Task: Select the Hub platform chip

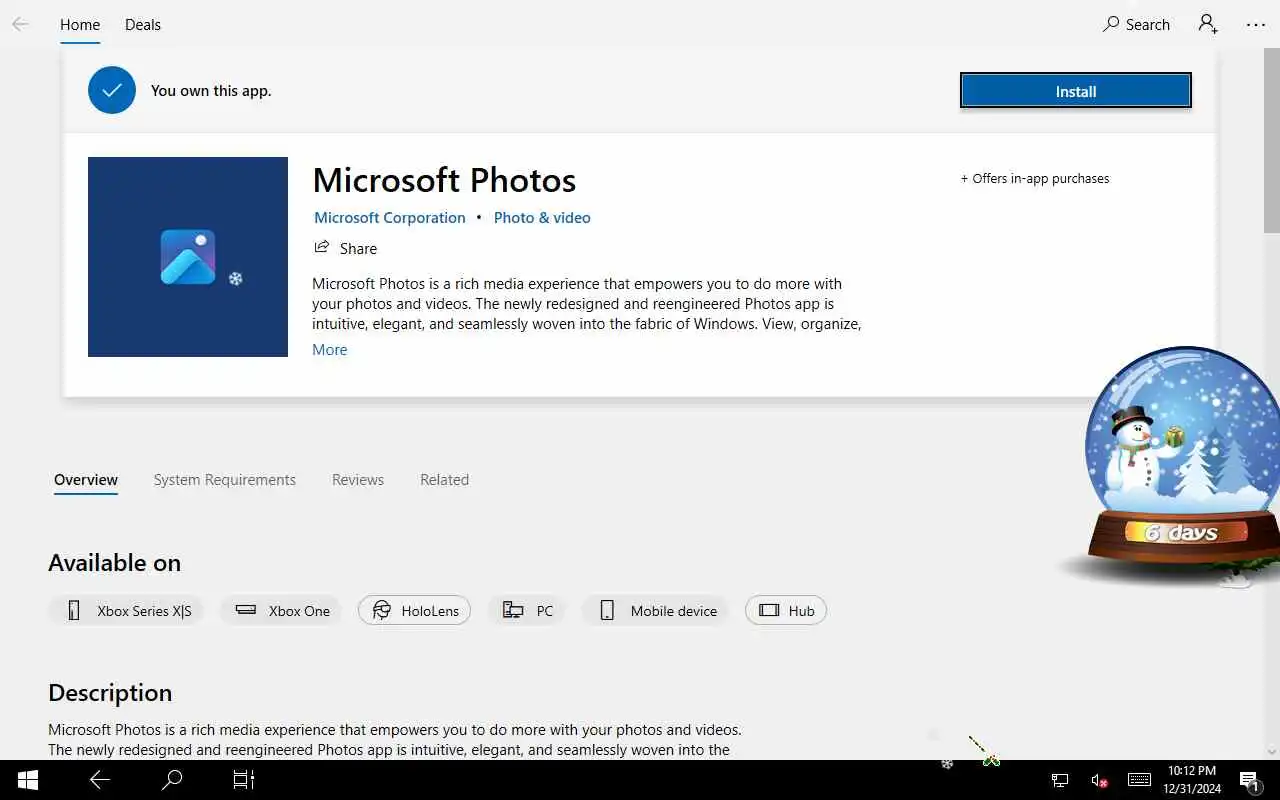Action: click(786, 611)
